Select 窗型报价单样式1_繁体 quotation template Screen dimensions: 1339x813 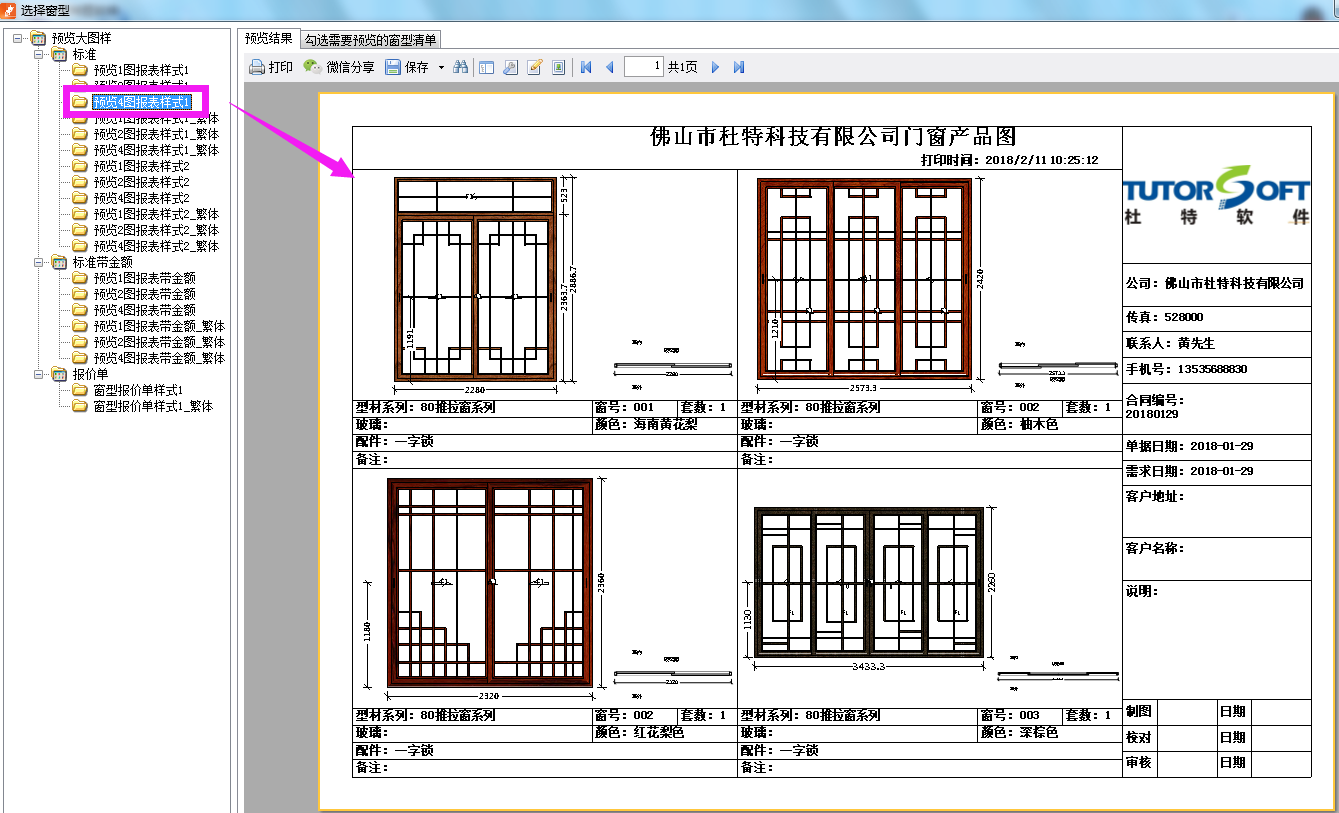click(153, 406)
